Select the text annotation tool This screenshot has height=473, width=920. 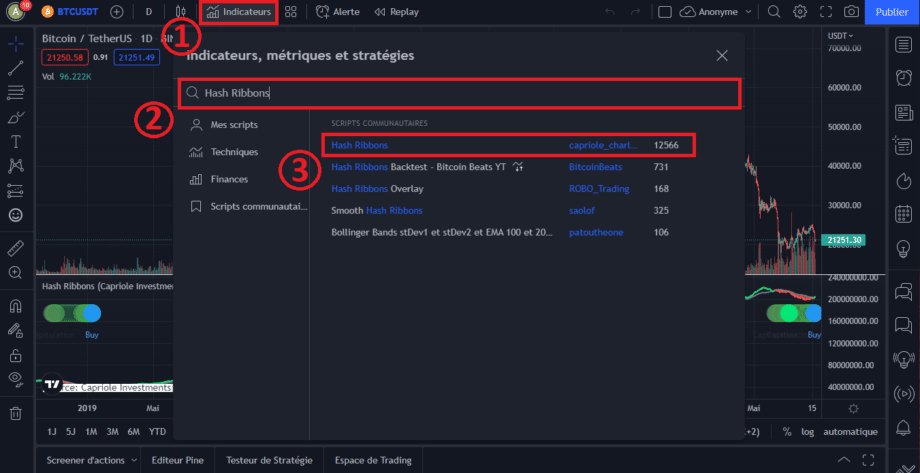(16, 141)
